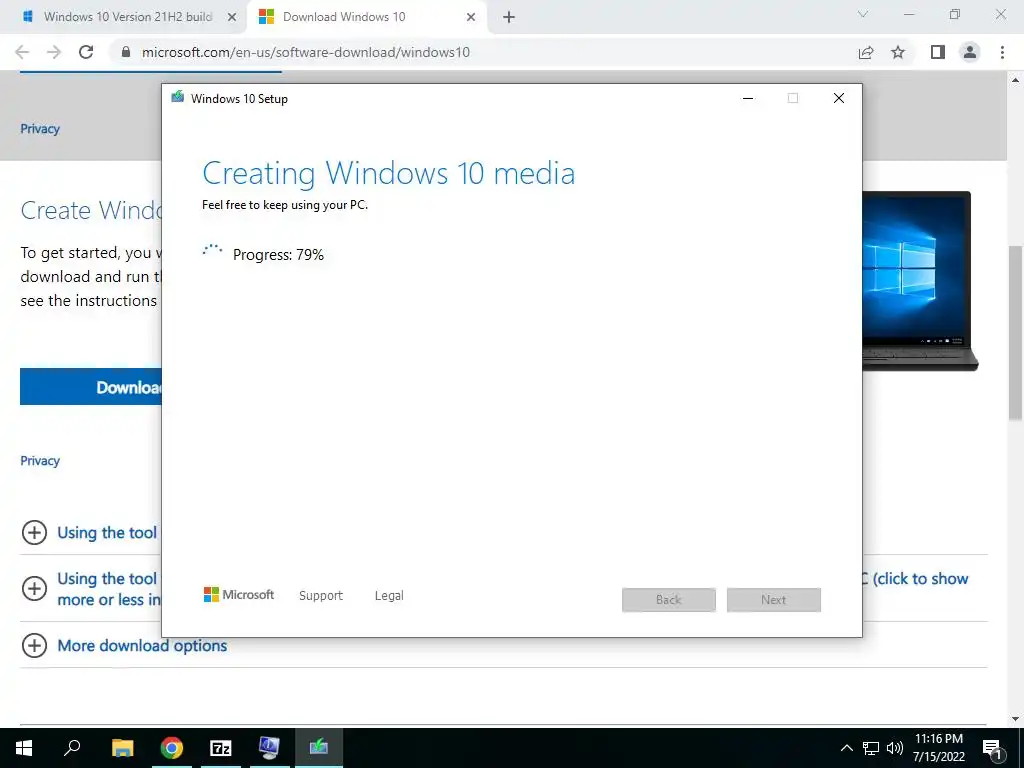Click the Chrome taskbar icon
Image resolution: width=1024 pixels, height=768 pixels.
[x=171, y=747]
